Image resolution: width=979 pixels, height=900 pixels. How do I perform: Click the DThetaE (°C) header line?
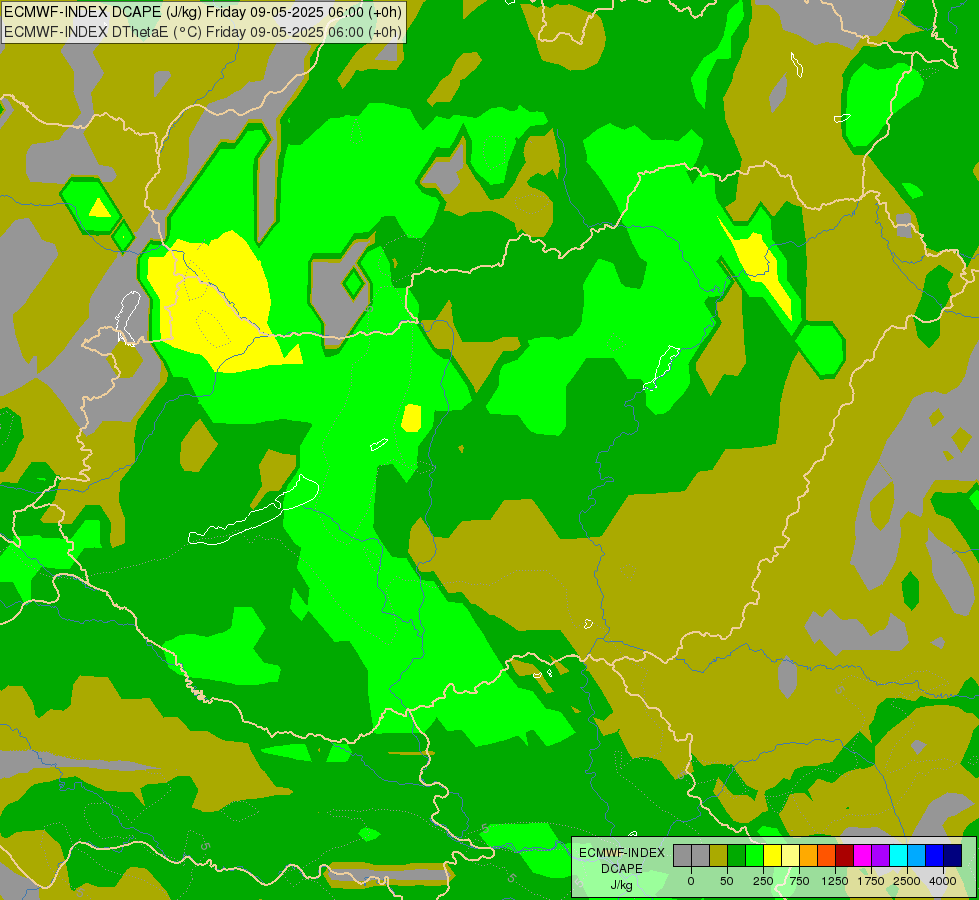click(x=203, y=32)
